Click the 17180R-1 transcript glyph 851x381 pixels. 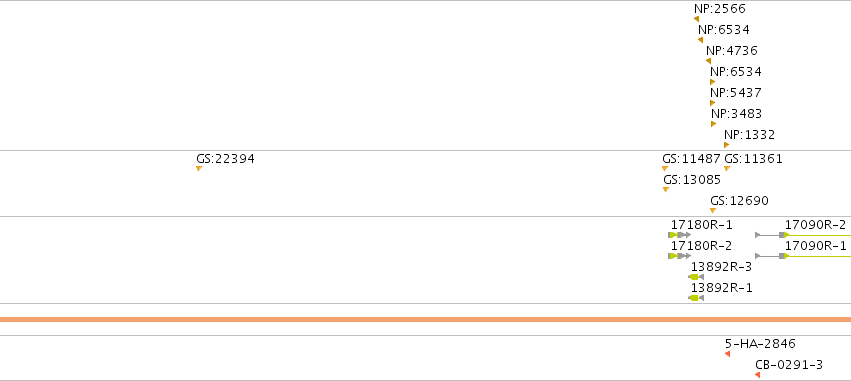[x=679, y=235]
